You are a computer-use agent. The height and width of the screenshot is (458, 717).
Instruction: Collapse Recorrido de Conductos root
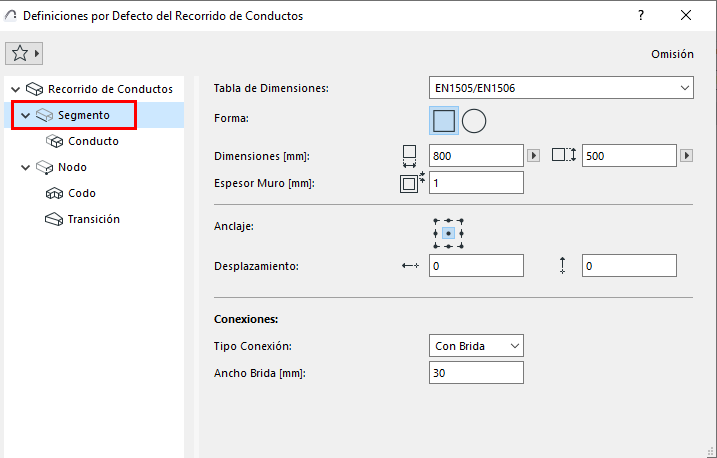(x=14, y=89)
